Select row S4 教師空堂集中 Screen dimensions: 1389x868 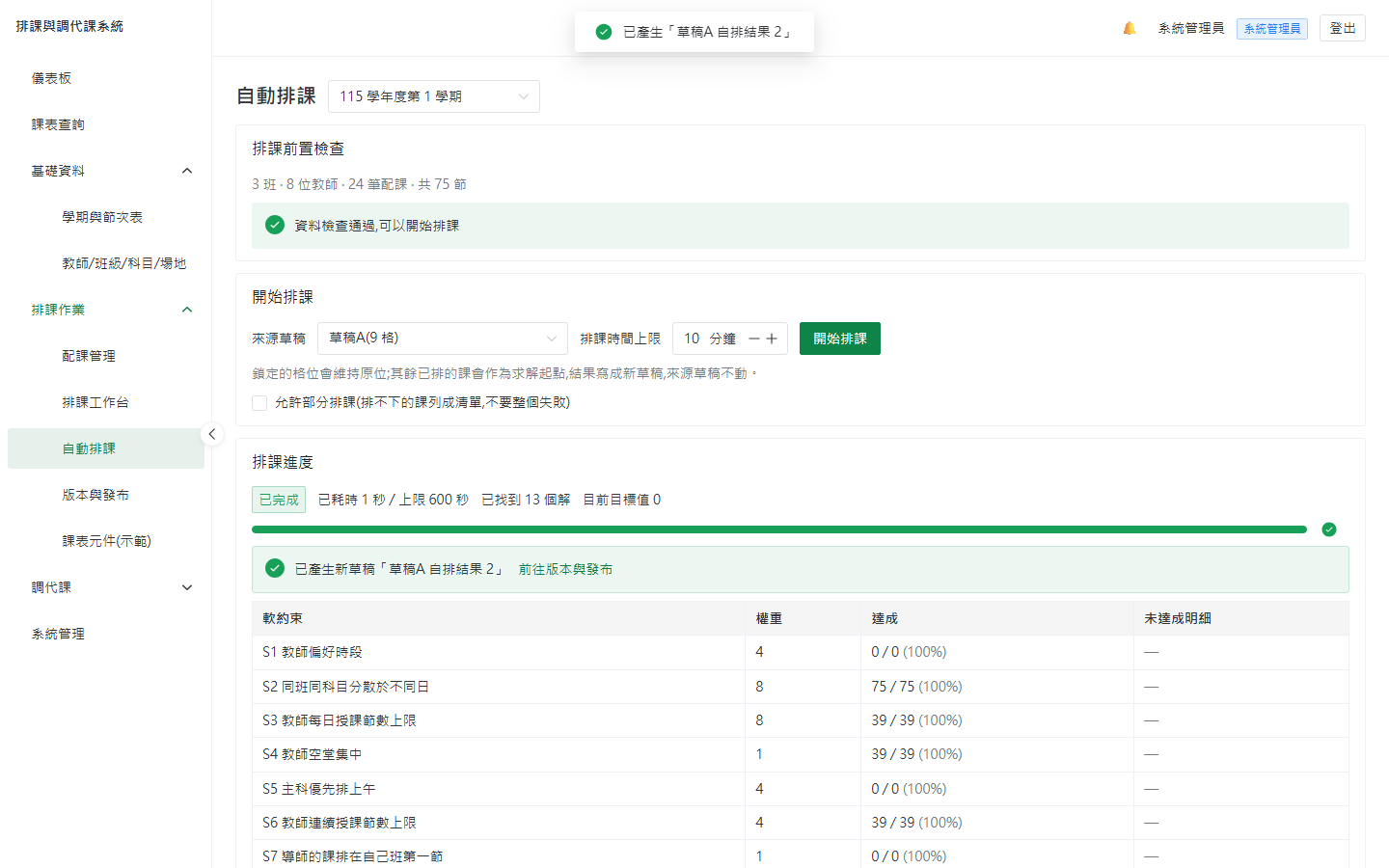(801, 754)
